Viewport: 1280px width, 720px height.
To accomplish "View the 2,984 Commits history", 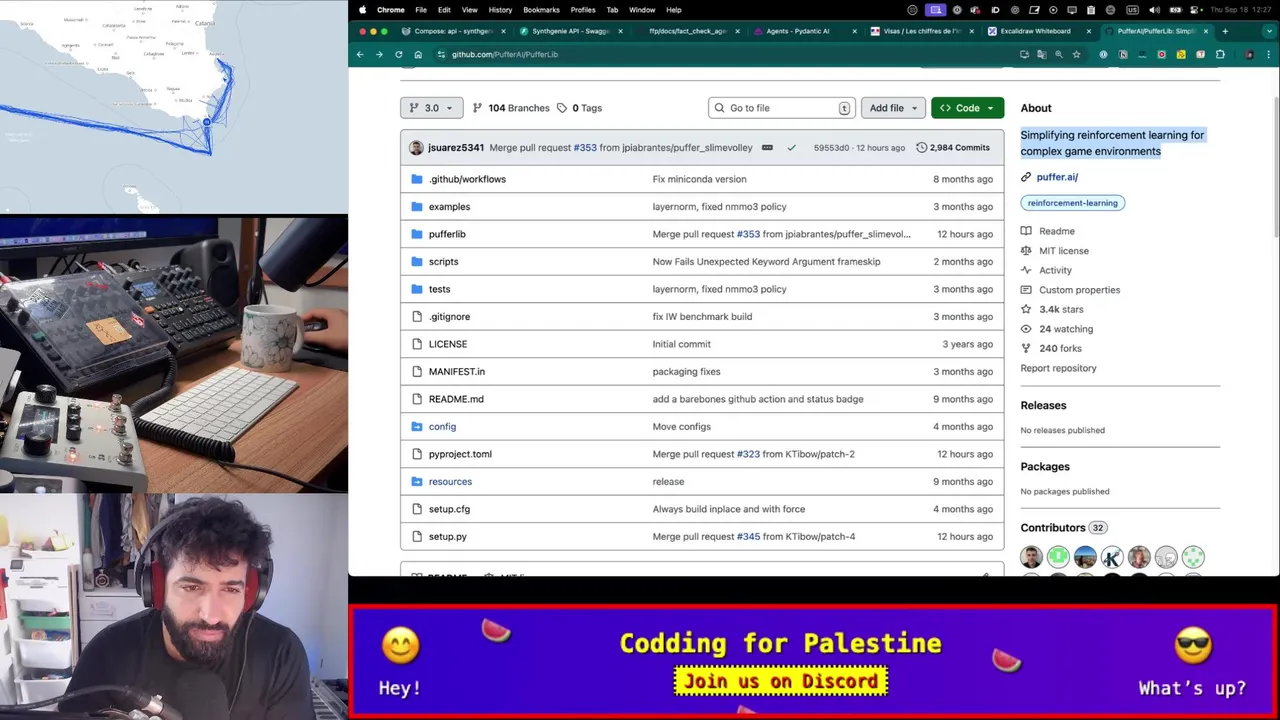I will tap(953, 148).
